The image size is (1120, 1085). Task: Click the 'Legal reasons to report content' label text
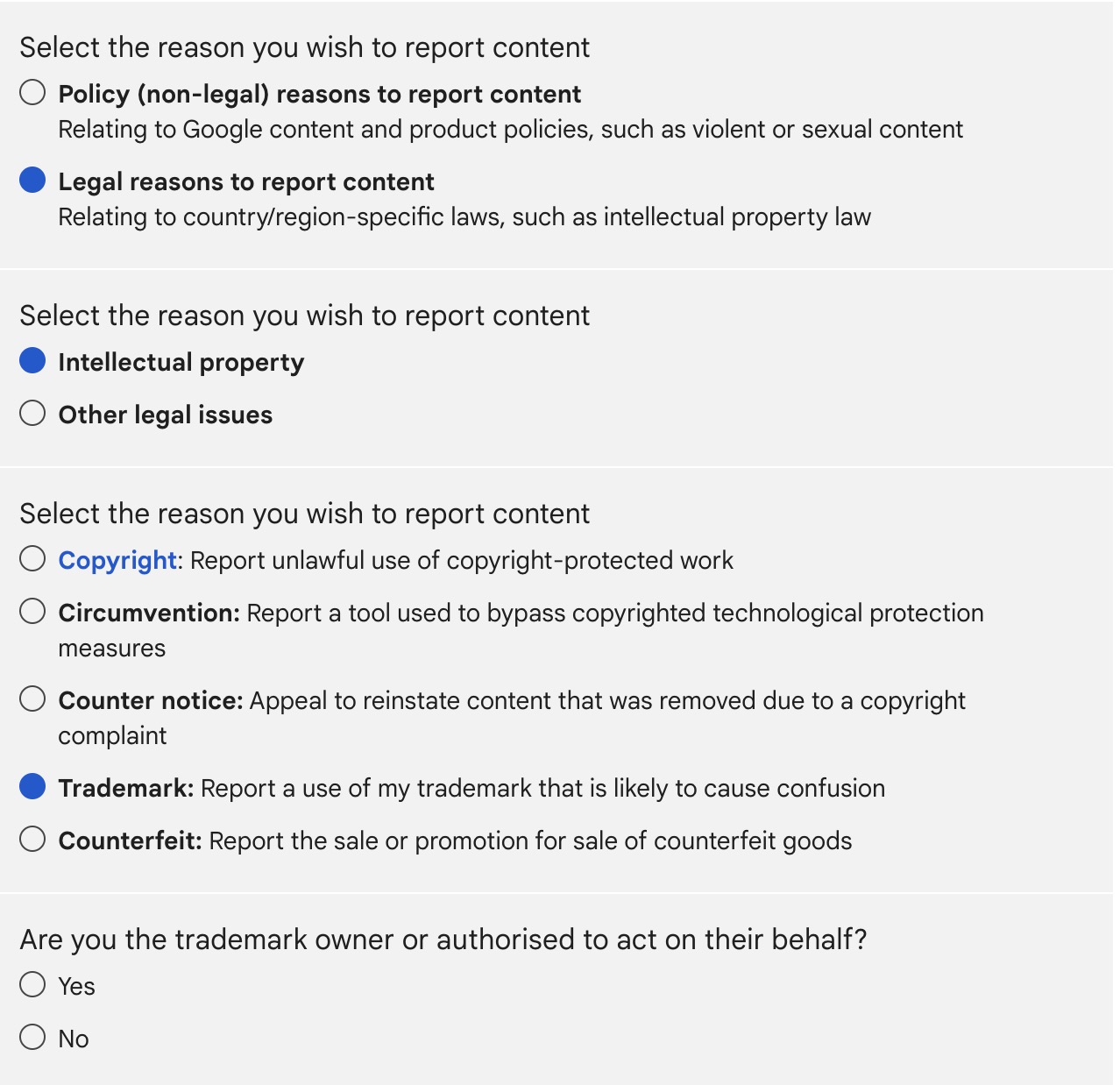pyautogui.click(x=246, y=182)
